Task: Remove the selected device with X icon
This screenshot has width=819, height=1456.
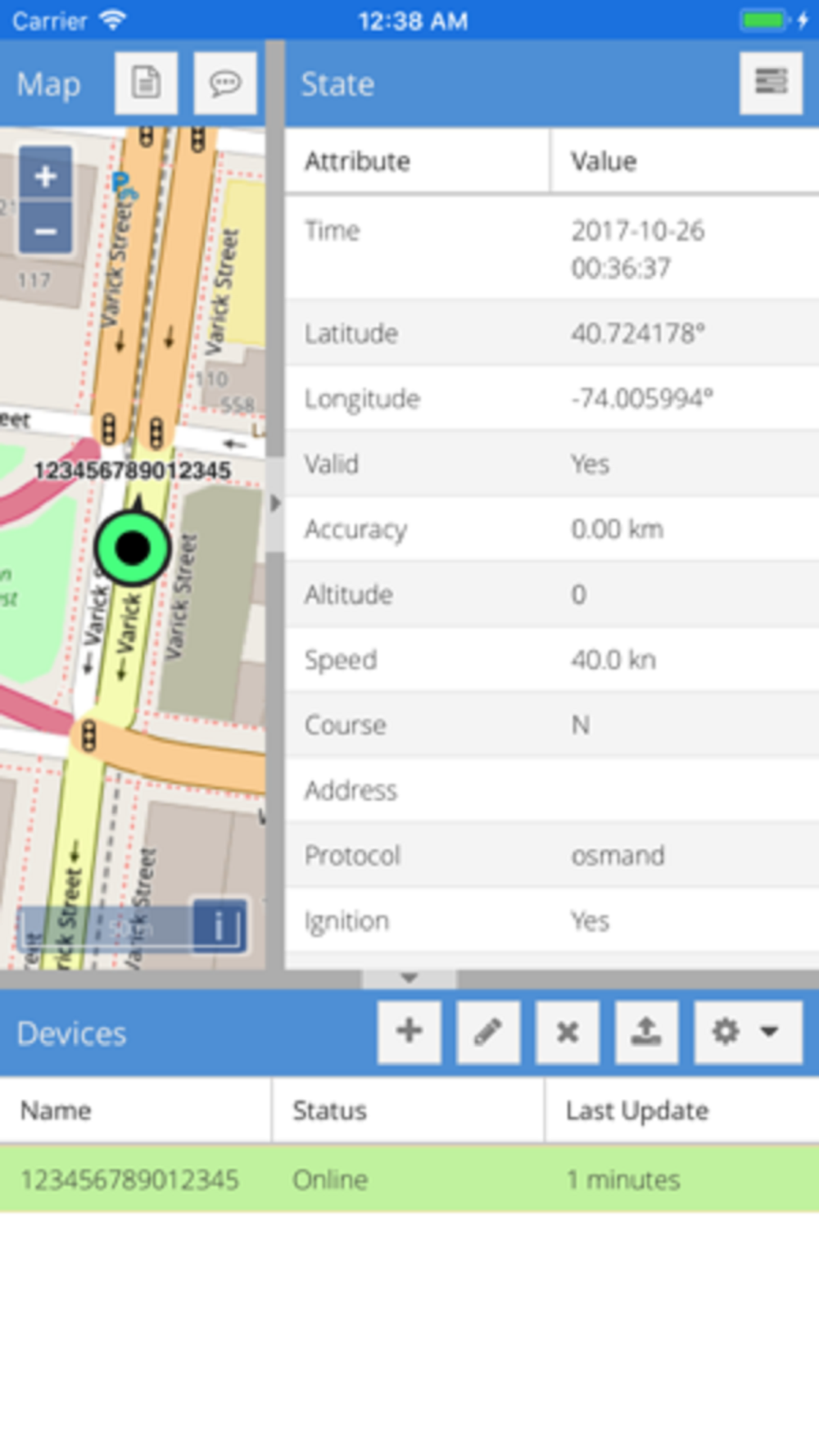Action: [568, 1032]
